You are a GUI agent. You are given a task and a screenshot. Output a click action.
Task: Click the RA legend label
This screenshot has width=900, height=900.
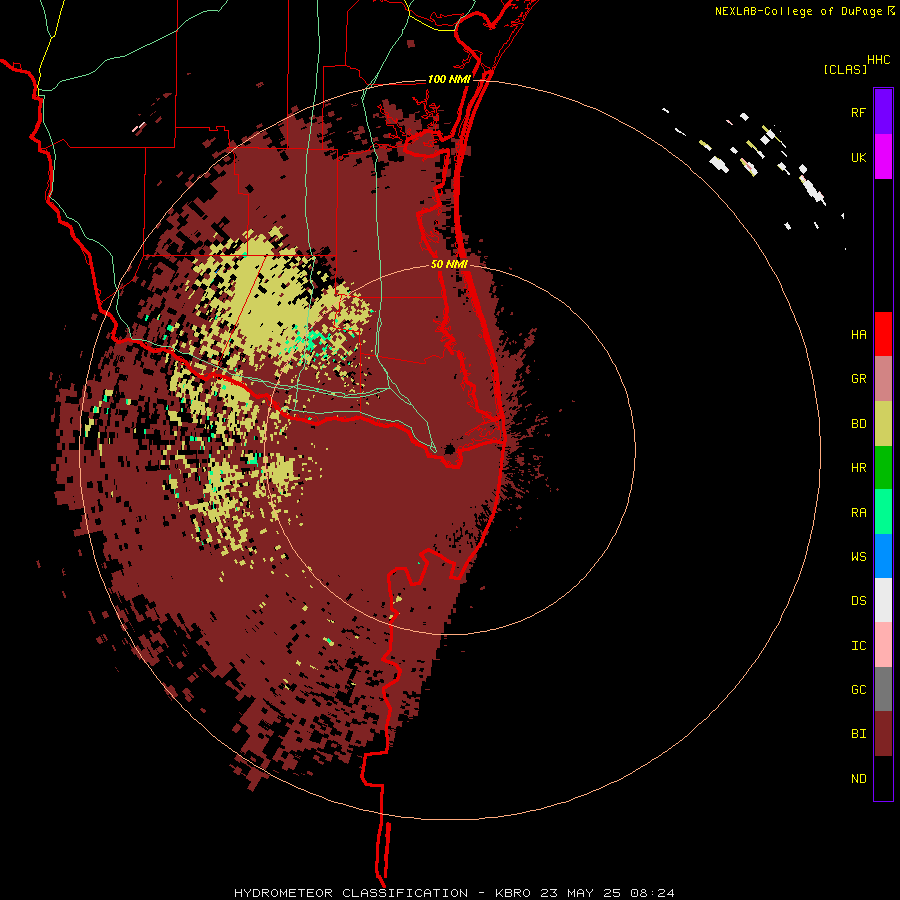[x=858, y=513]
